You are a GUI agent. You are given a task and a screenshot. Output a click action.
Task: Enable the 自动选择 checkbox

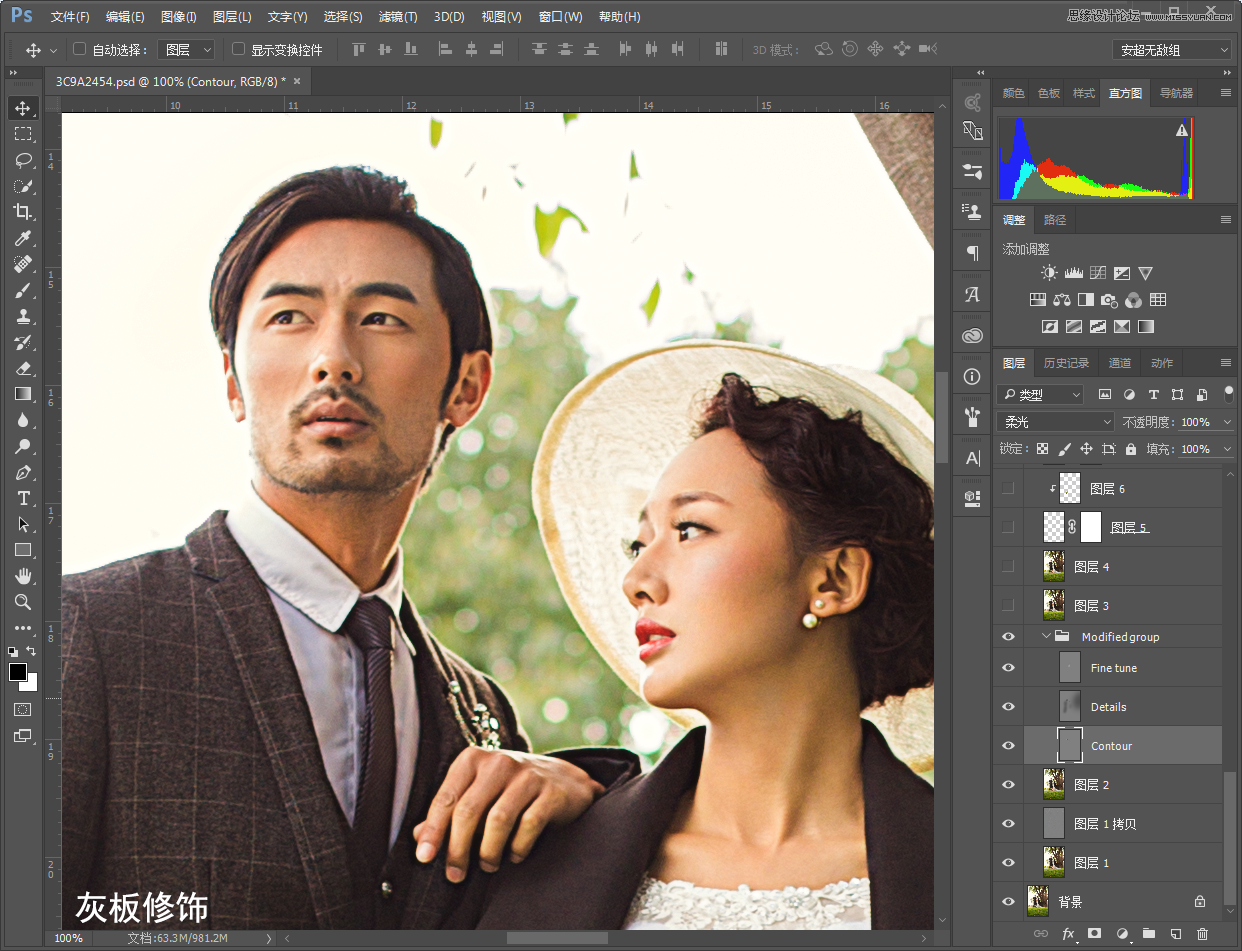(80, 49)
